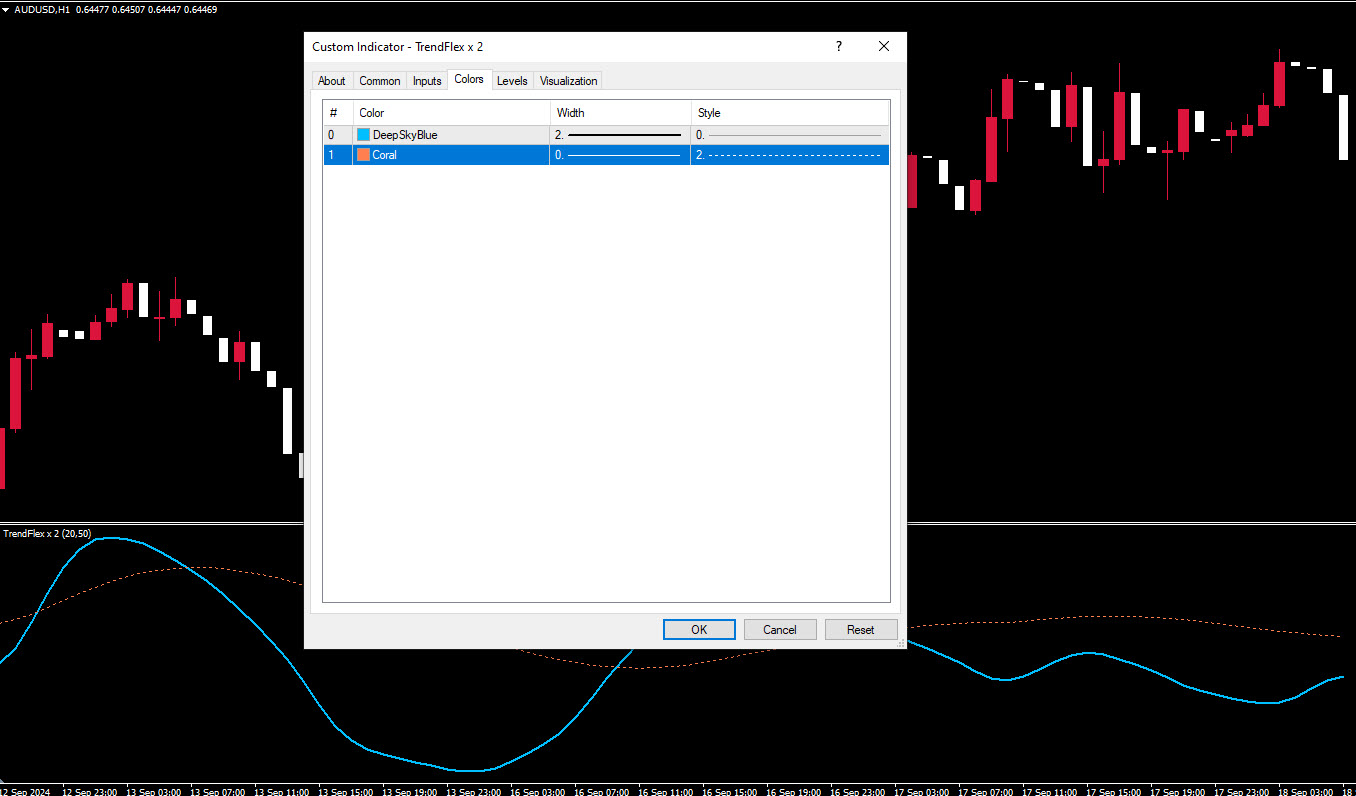Select row number 0 cell
This screenshot has height=796, width=1356.
tap(338, 135)
